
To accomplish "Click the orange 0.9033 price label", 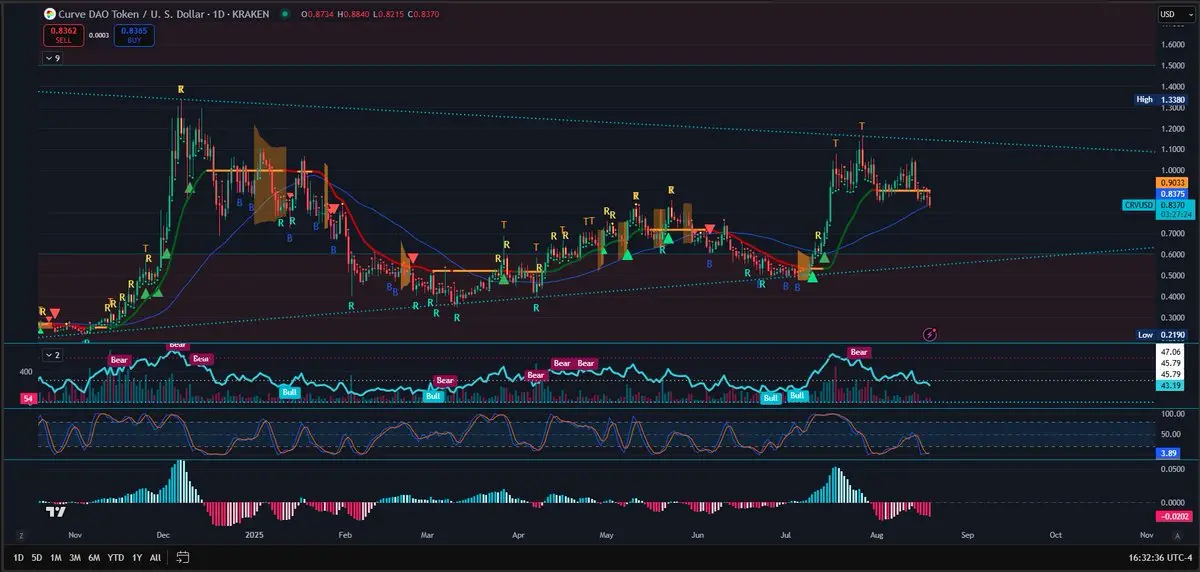I will pos(1170,183).
